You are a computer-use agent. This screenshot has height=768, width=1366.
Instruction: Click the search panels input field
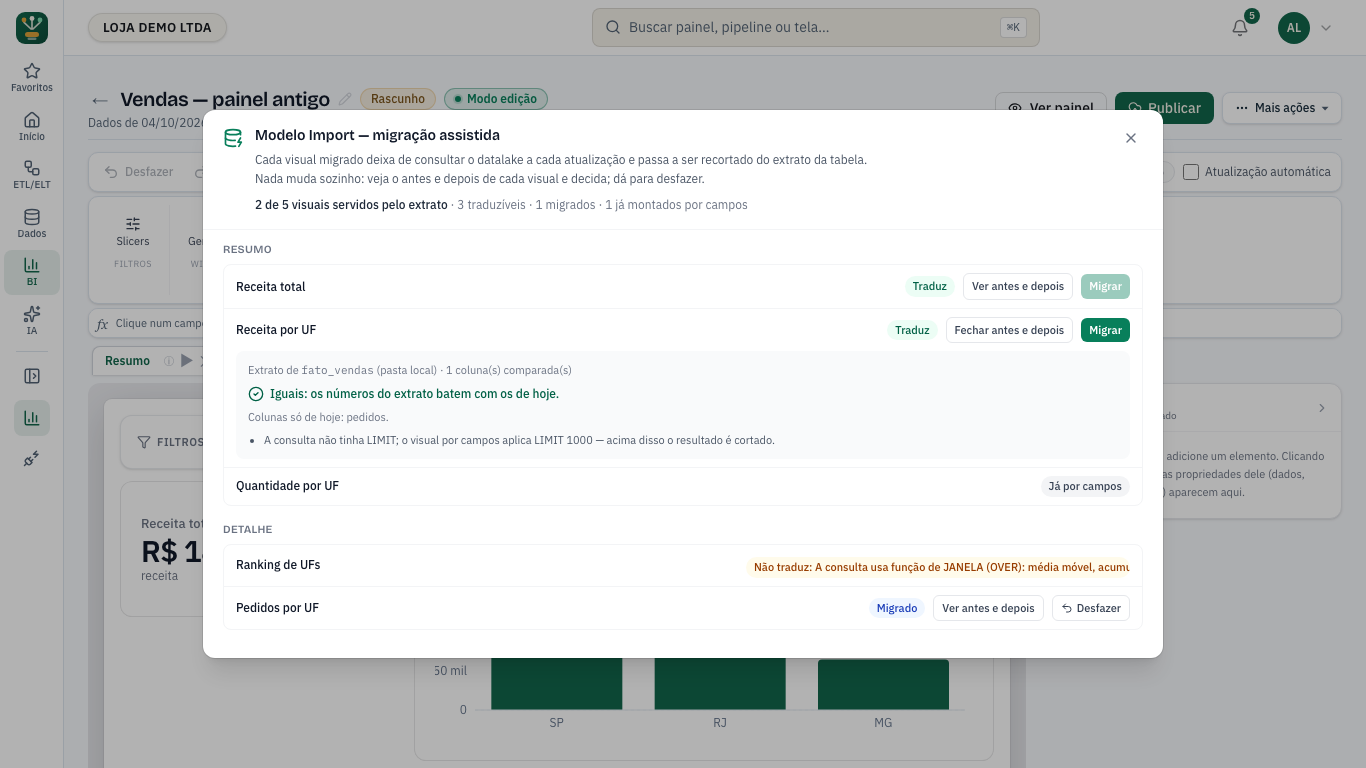point(816,28)
